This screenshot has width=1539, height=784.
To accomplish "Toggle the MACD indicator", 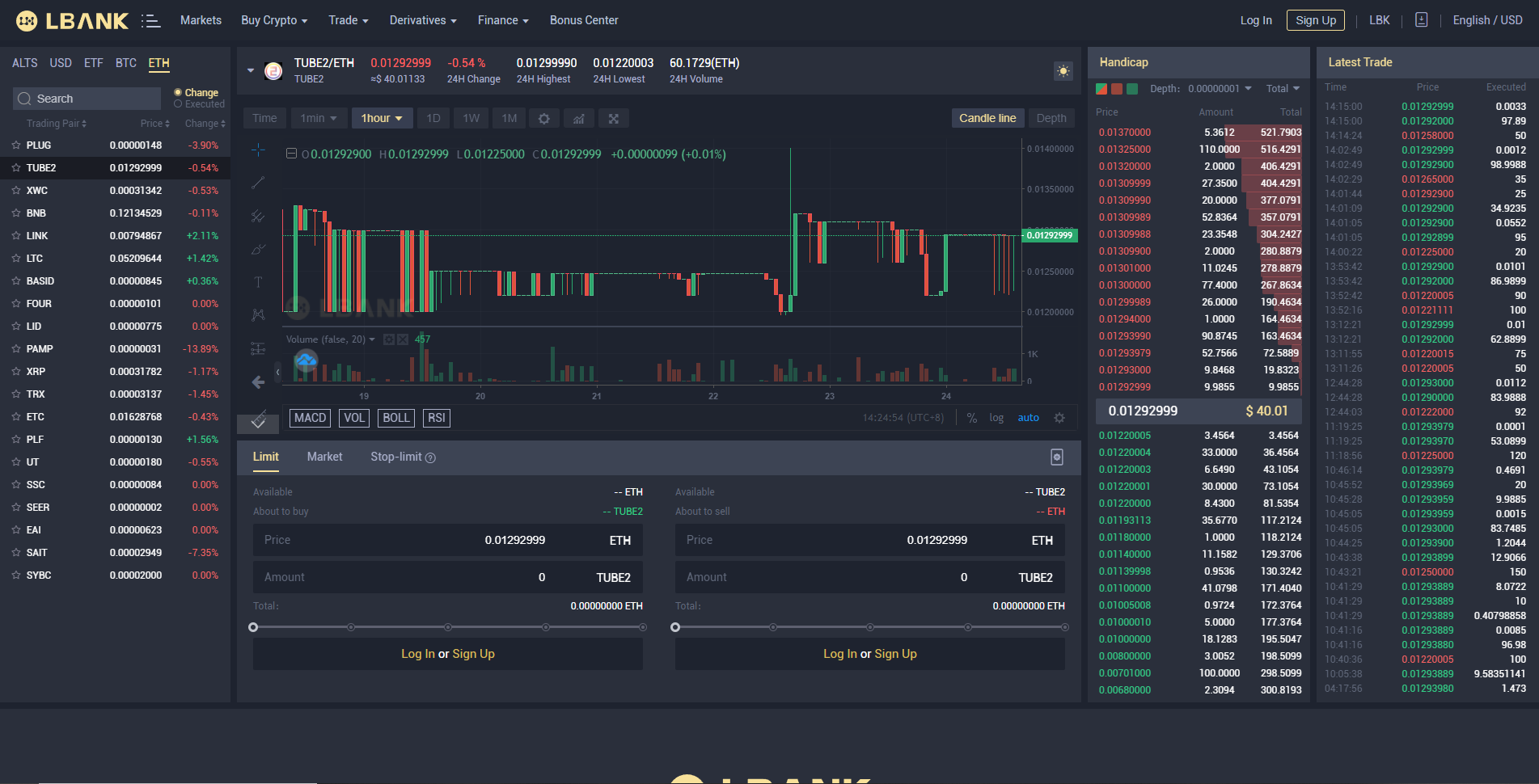I will click(x=310, y=418).
